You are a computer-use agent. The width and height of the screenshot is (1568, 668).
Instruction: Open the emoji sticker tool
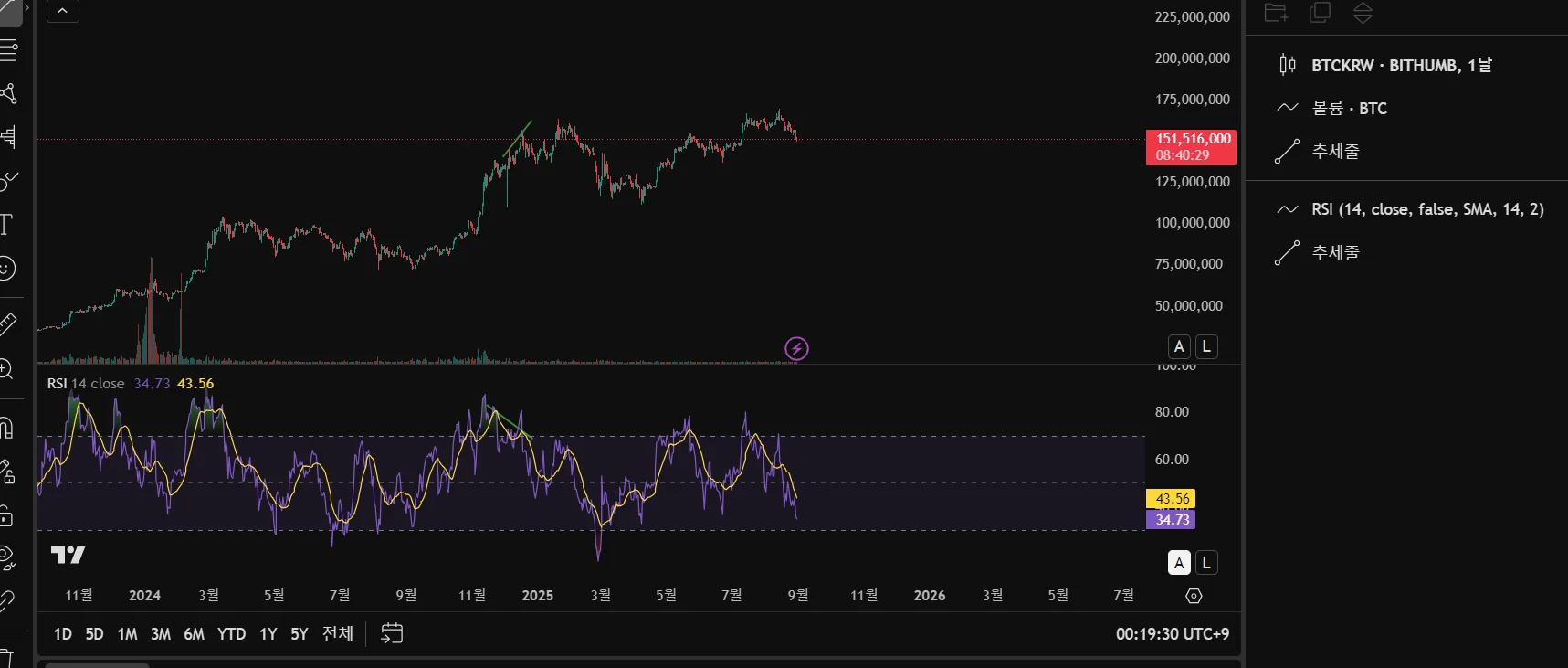click(7, 269)
